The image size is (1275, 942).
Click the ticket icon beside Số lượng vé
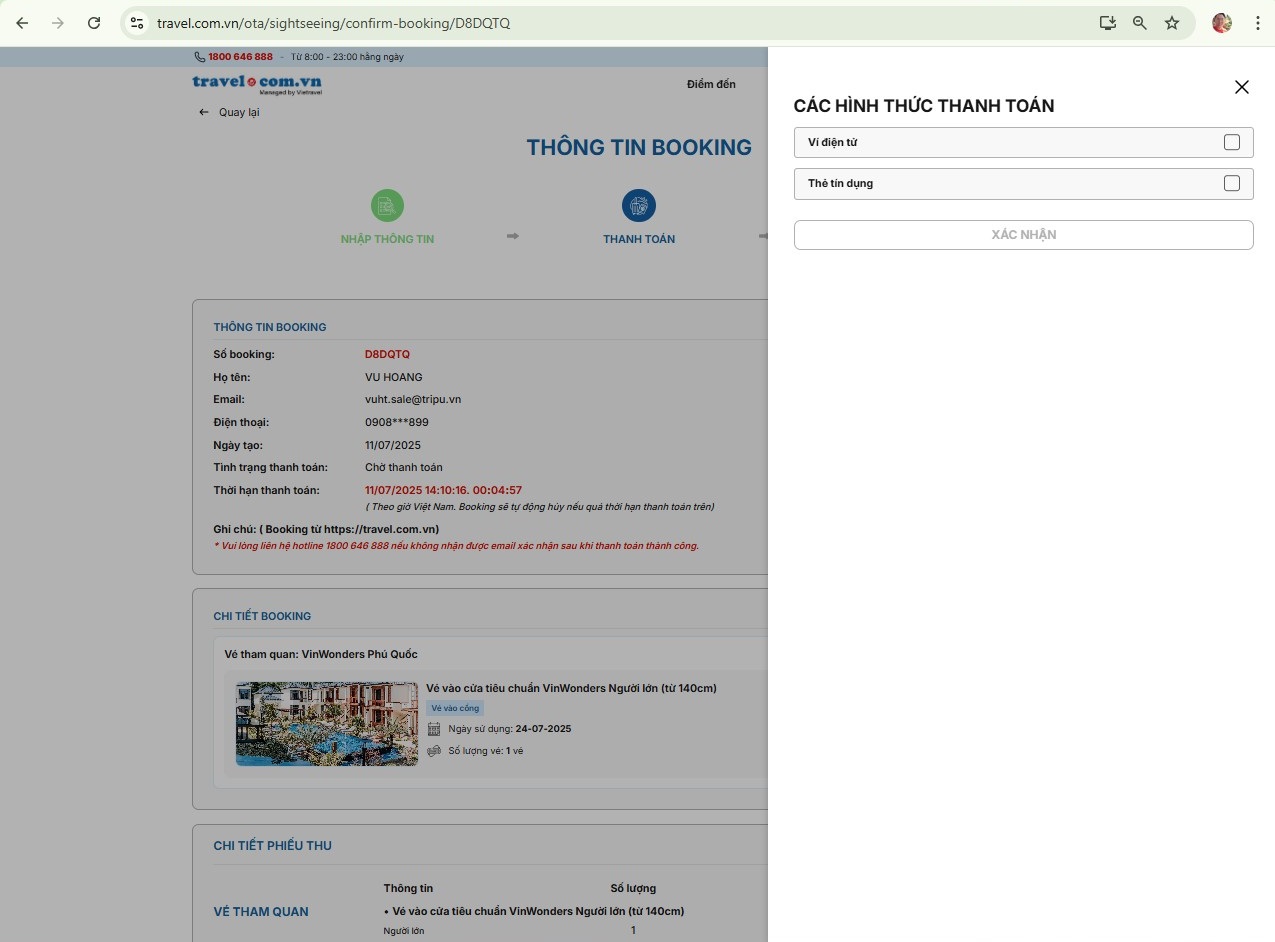pos(434,751)
